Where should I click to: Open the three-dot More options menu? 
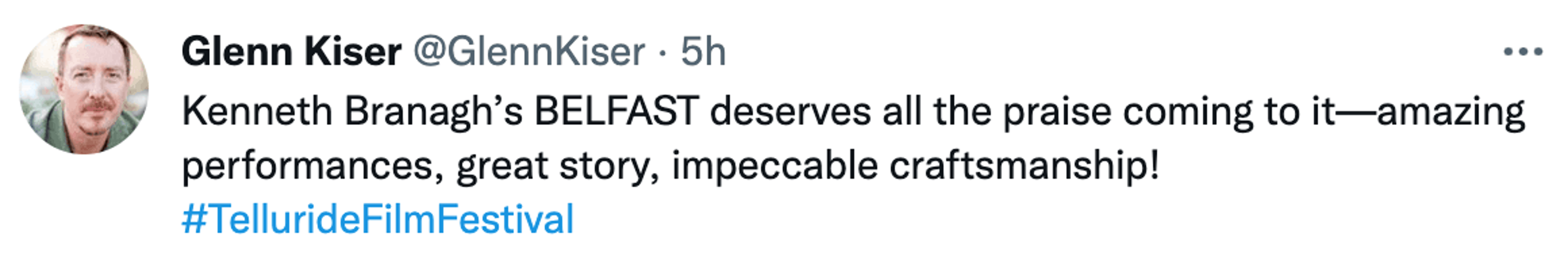[1522, 52]
